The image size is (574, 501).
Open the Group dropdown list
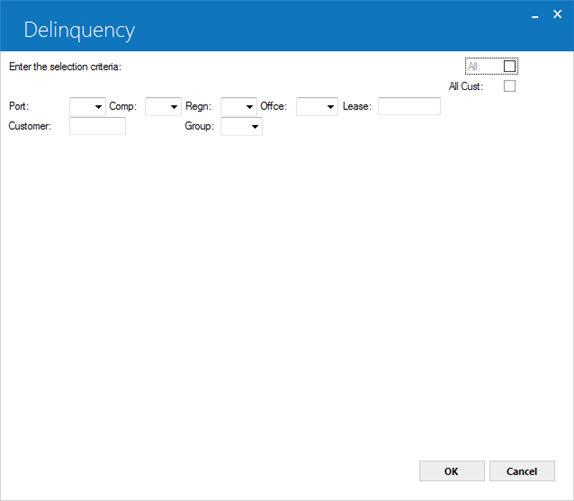[x=242, y=127]
